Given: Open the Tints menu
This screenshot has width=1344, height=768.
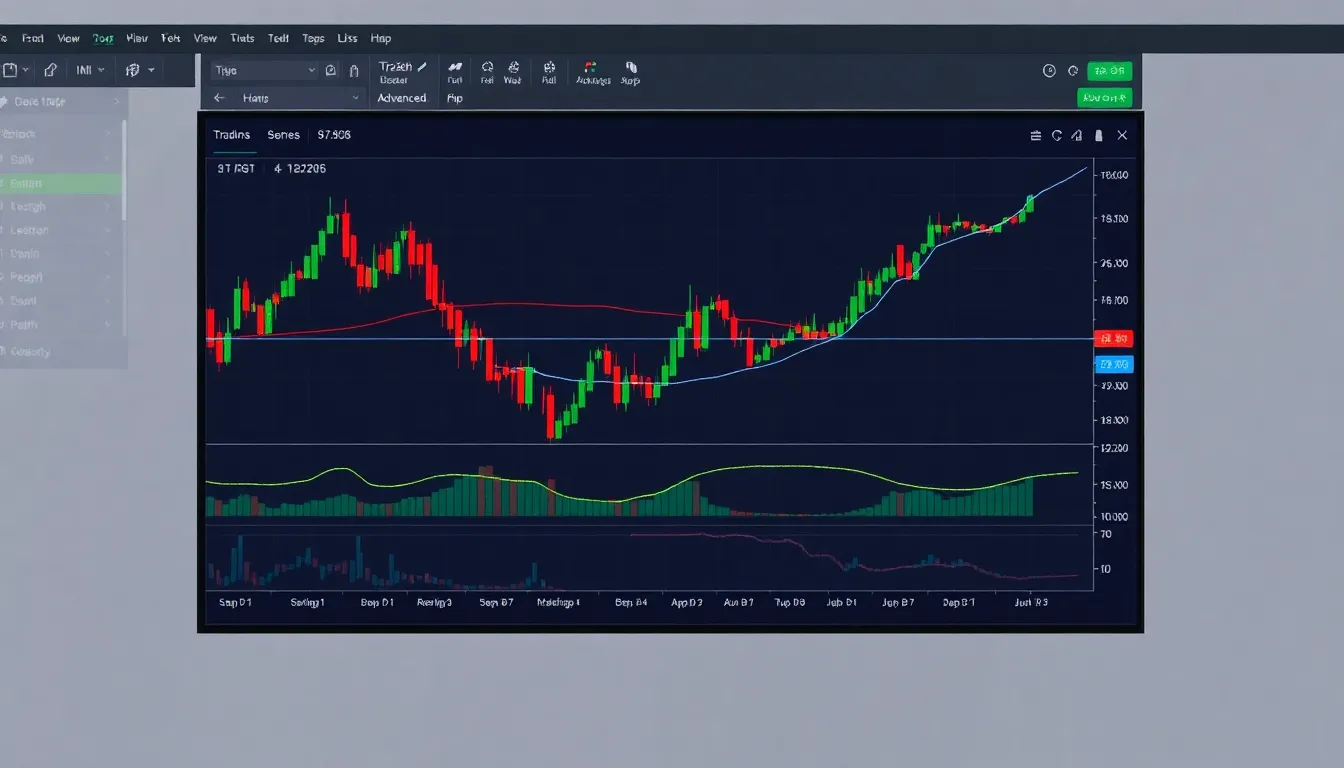Looking at the screenshot, I should click(242, 39).
